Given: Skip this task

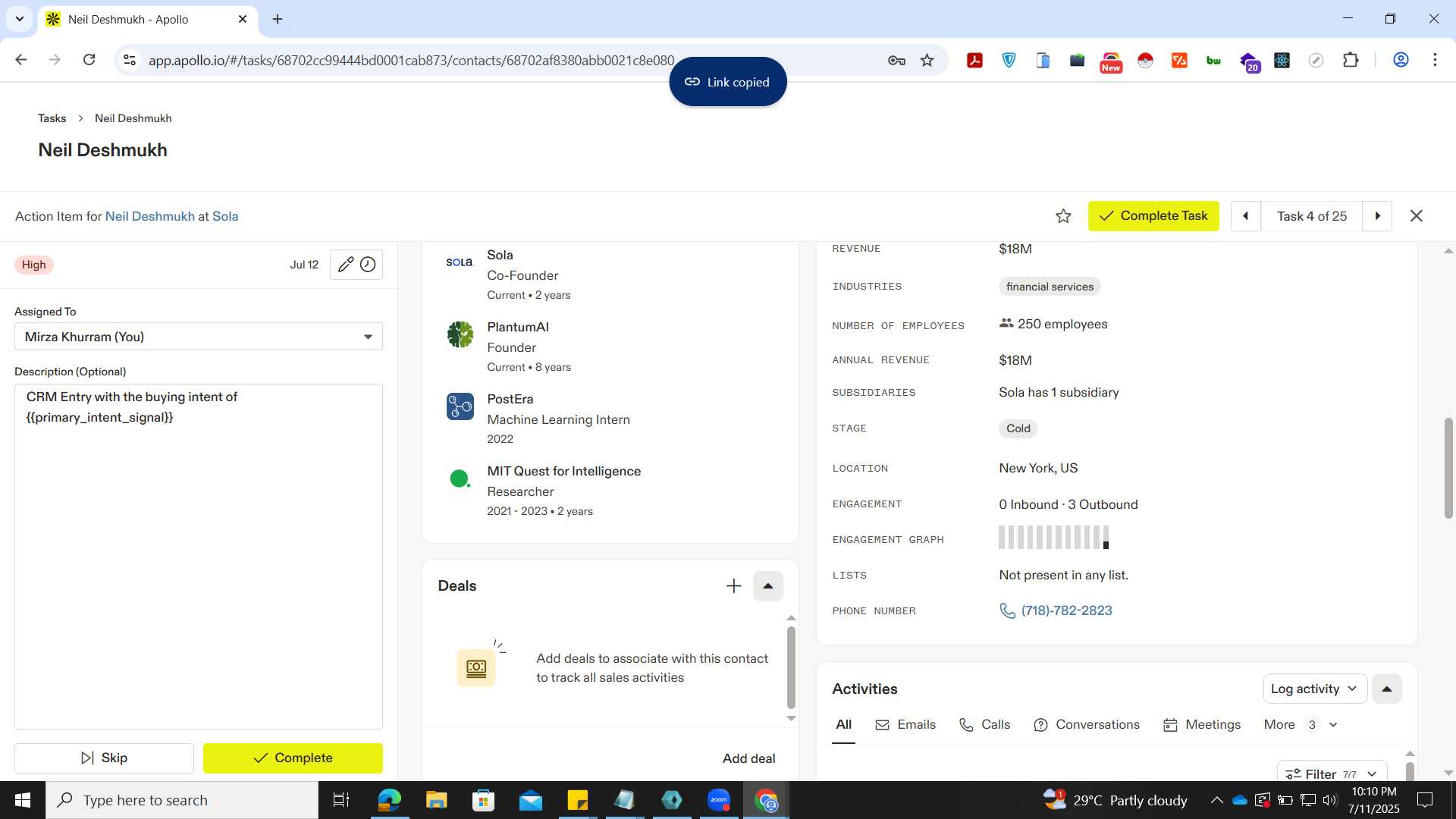Looking at the screenshot, I should [x=104, y=758].
